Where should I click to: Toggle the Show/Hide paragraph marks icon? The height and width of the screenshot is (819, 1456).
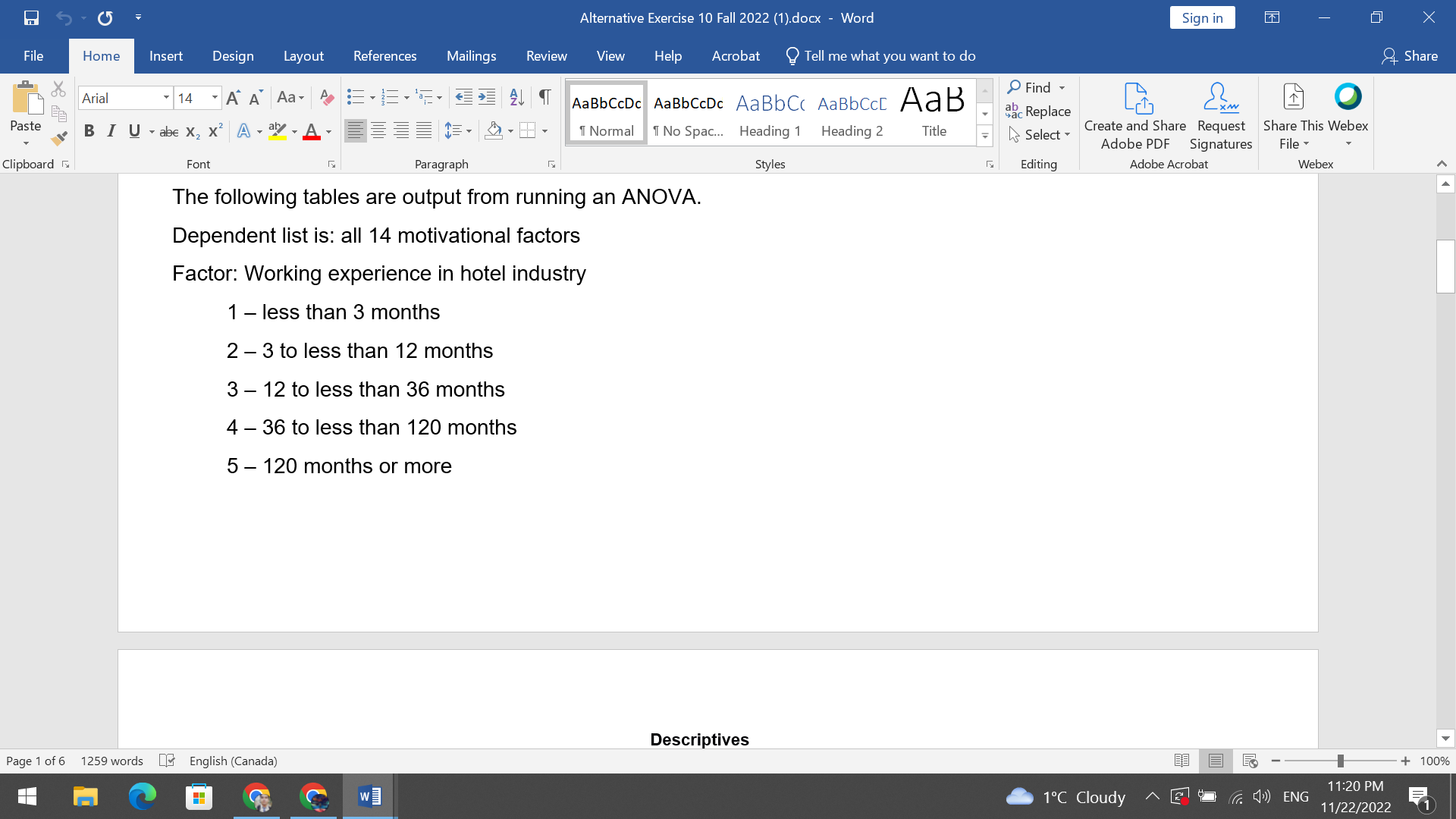(544, 97)
